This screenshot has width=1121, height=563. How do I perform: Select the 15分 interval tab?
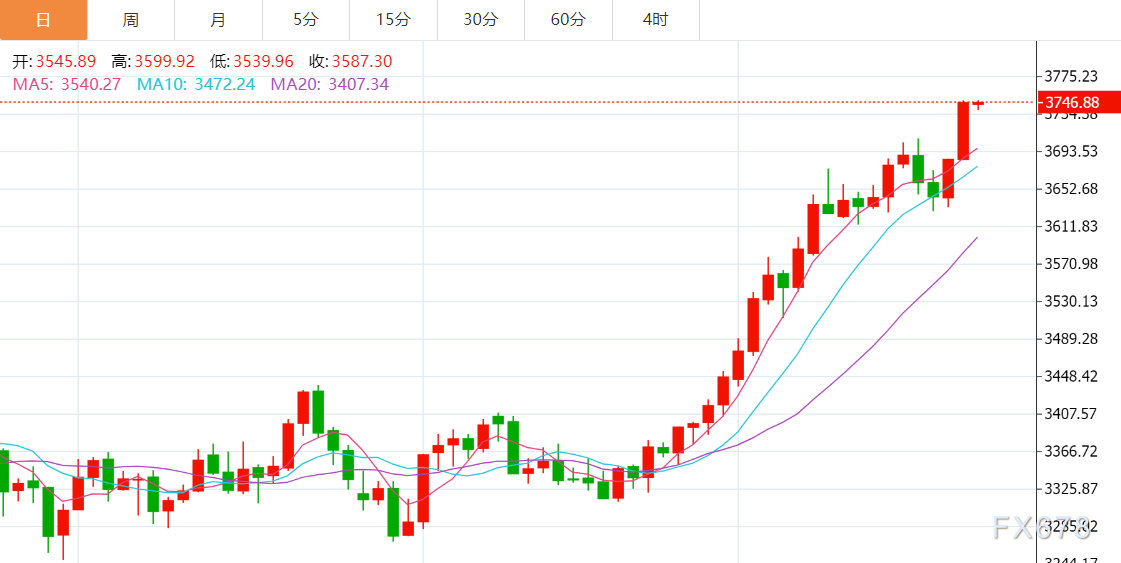(394, 20)
